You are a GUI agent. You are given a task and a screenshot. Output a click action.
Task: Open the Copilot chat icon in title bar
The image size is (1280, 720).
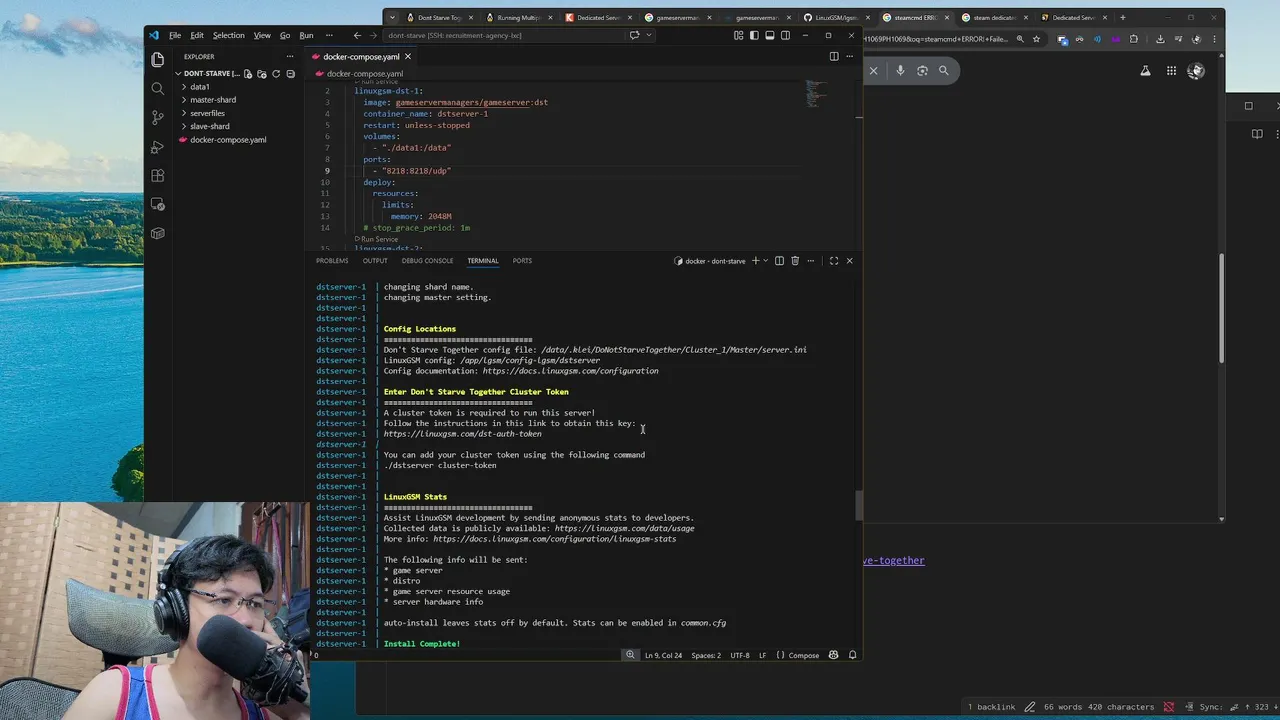(x=634, y=35)
